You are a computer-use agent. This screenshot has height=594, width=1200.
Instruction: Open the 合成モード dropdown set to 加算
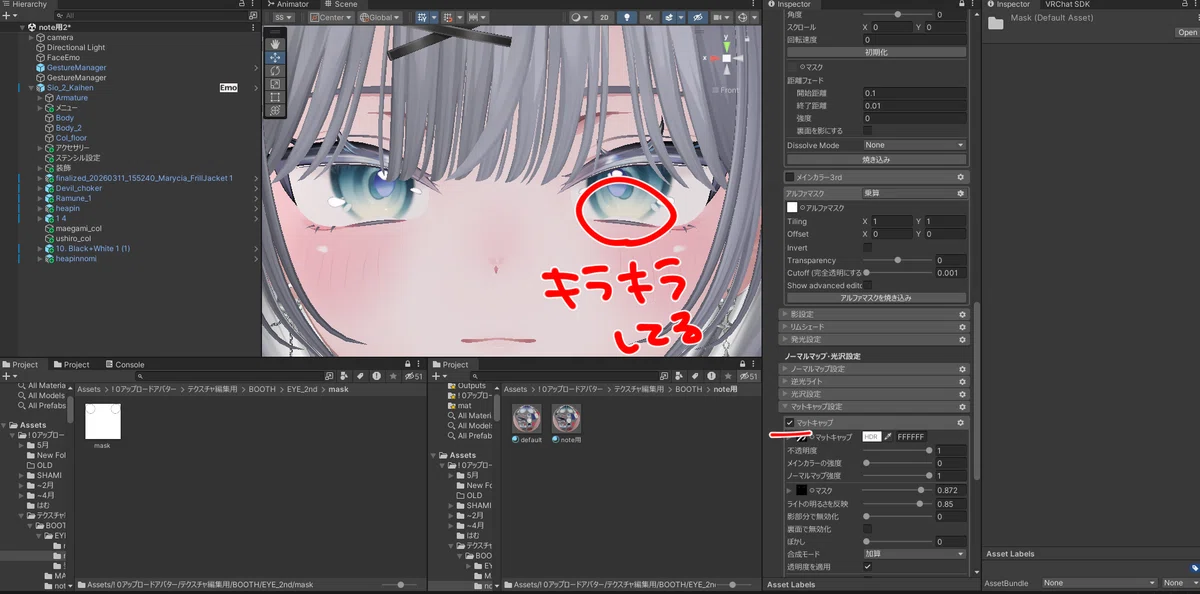coord(915,554)
